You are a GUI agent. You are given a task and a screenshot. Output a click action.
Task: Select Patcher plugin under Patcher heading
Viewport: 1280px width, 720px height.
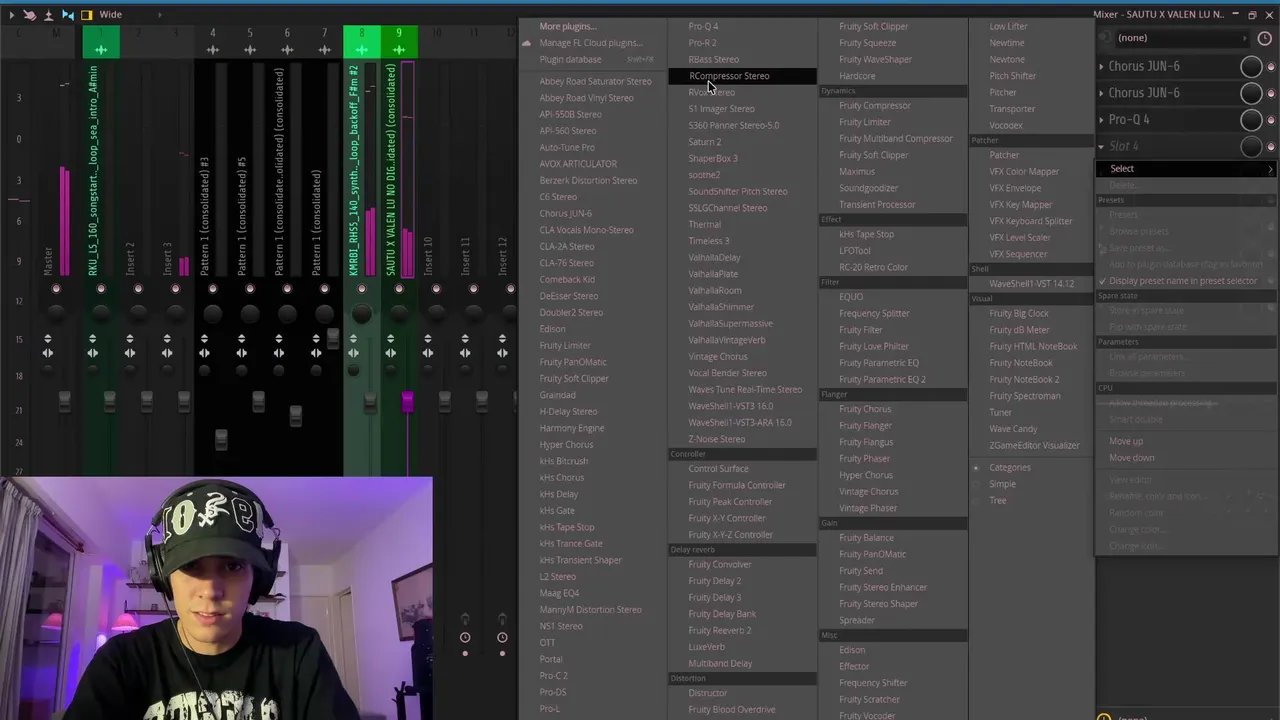1004,155
